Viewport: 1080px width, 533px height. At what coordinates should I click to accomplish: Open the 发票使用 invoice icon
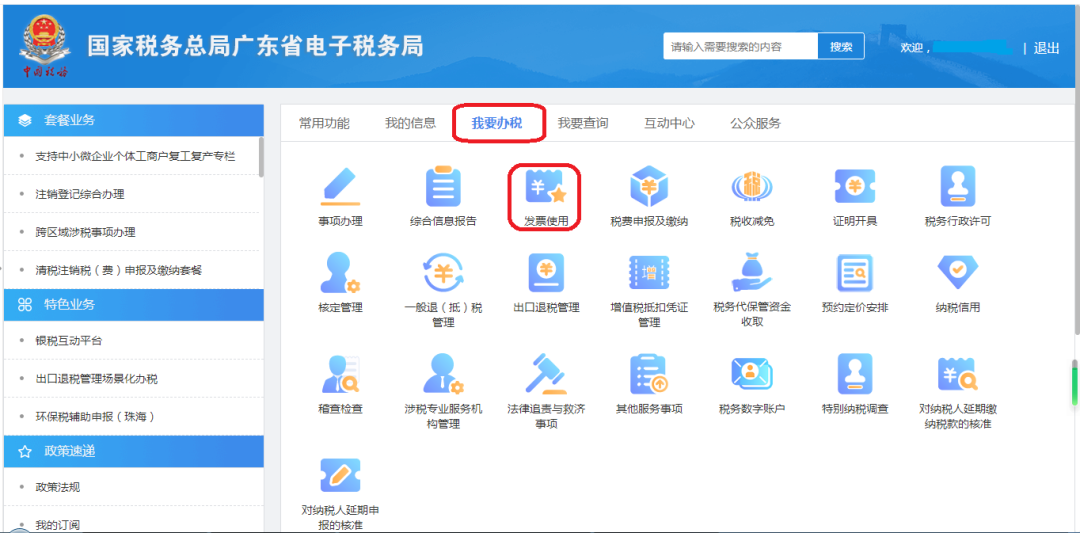[x=546, y=187]
